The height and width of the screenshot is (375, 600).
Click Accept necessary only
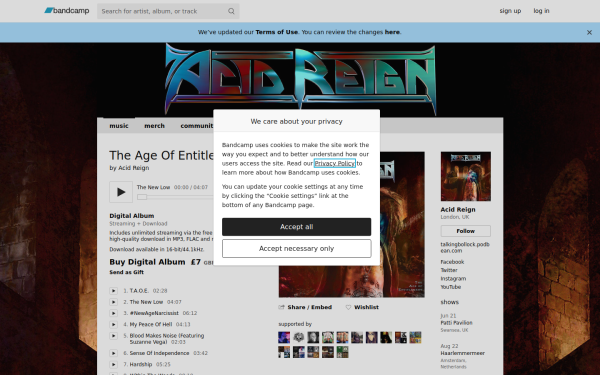point(297,249)
